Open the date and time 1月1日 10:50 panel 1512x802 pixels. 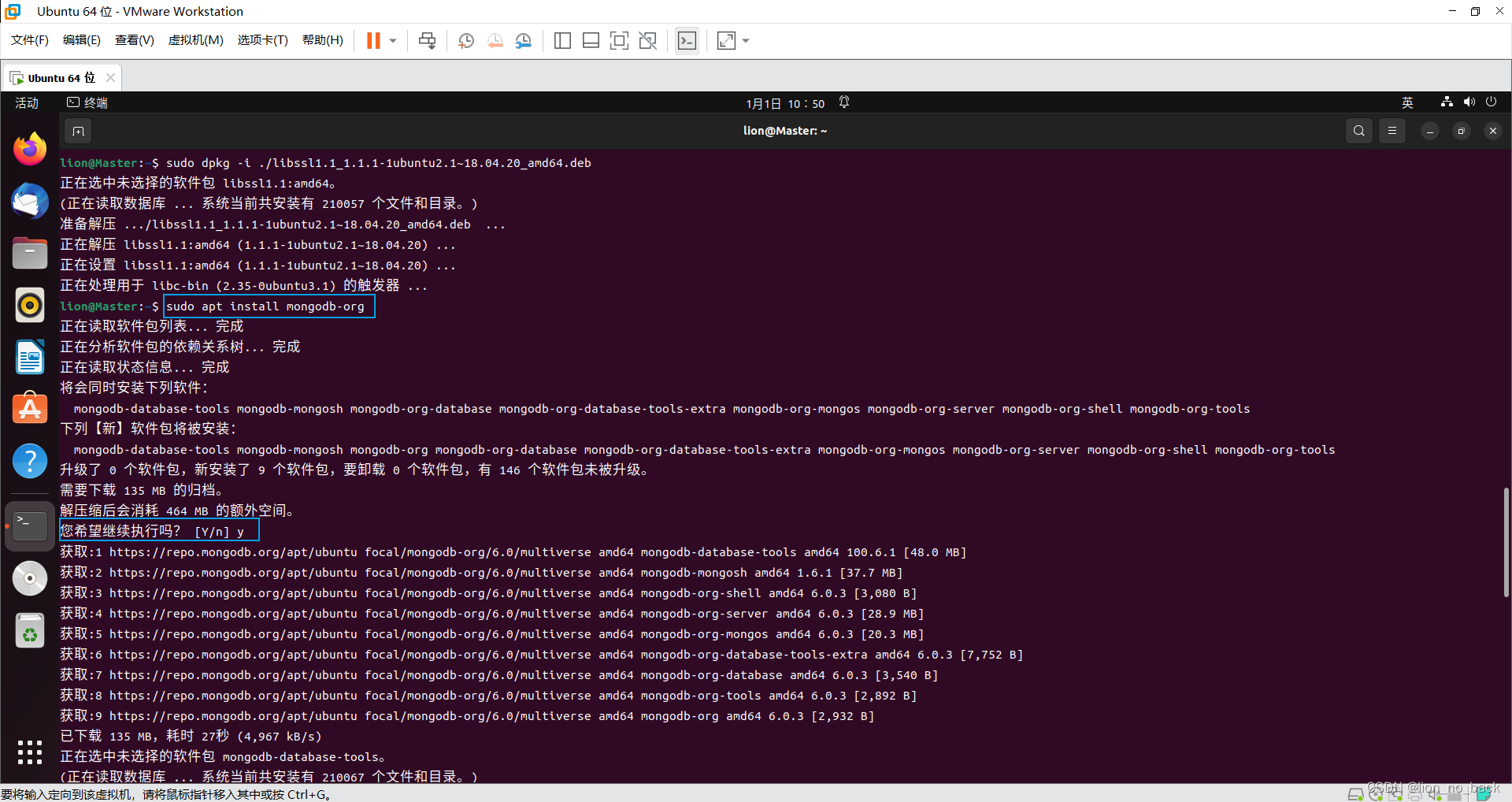[x=785, y=103]
